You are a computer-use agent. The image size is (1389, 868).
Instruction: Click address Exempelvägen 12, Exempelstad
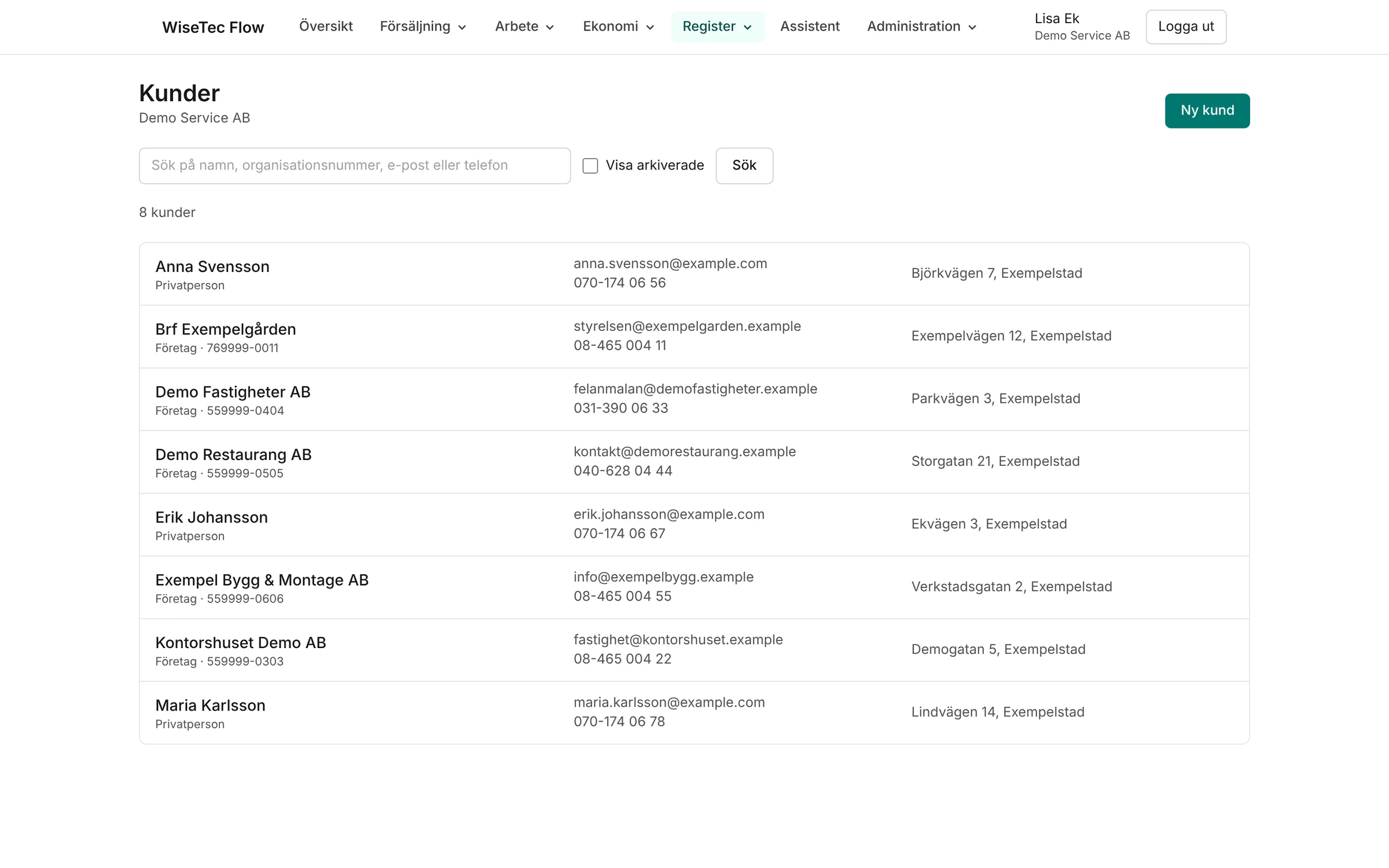[1011, 336]
